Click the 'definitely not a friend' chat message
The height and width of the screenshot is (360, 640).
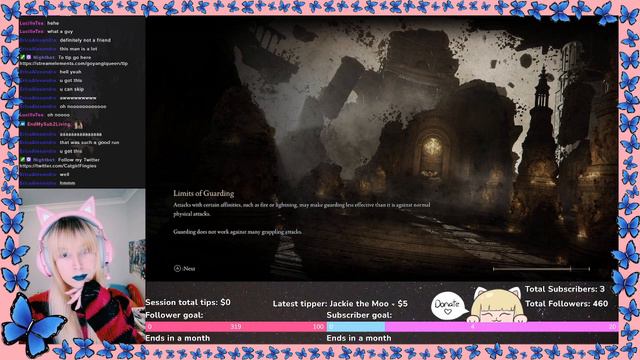click(85, 40)
